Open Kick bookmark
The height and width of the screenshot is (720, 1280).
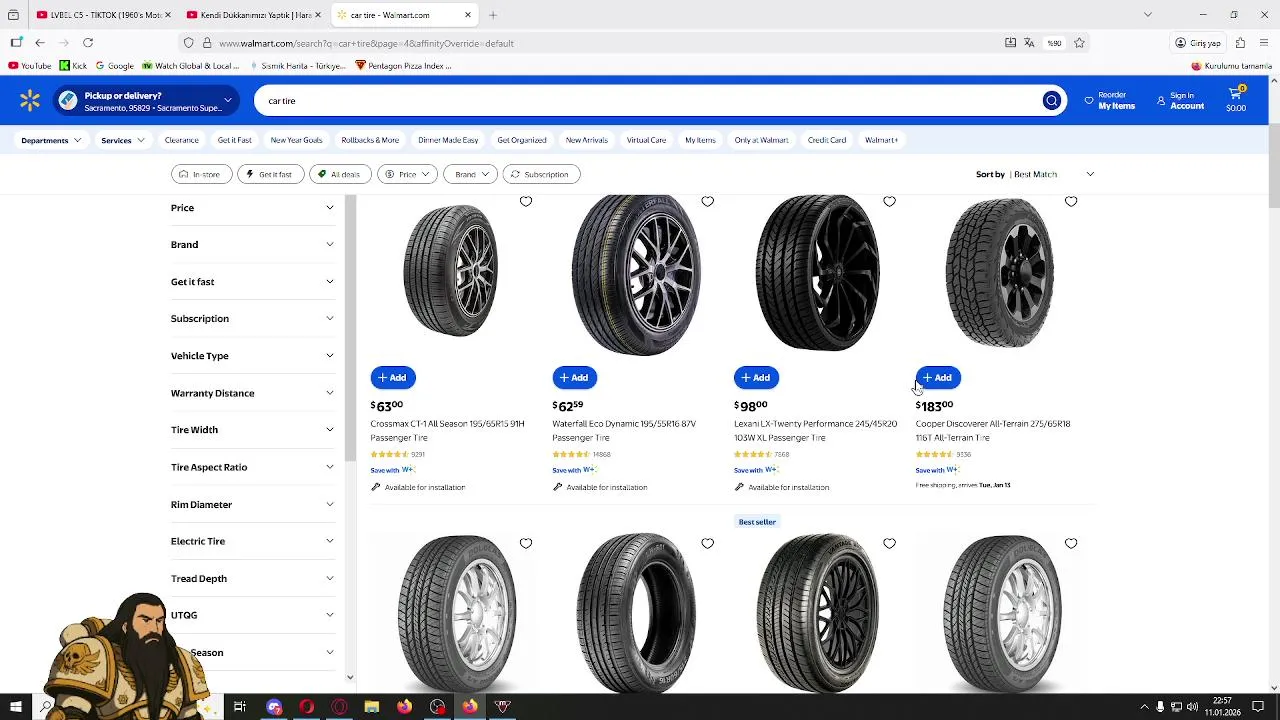73,66
